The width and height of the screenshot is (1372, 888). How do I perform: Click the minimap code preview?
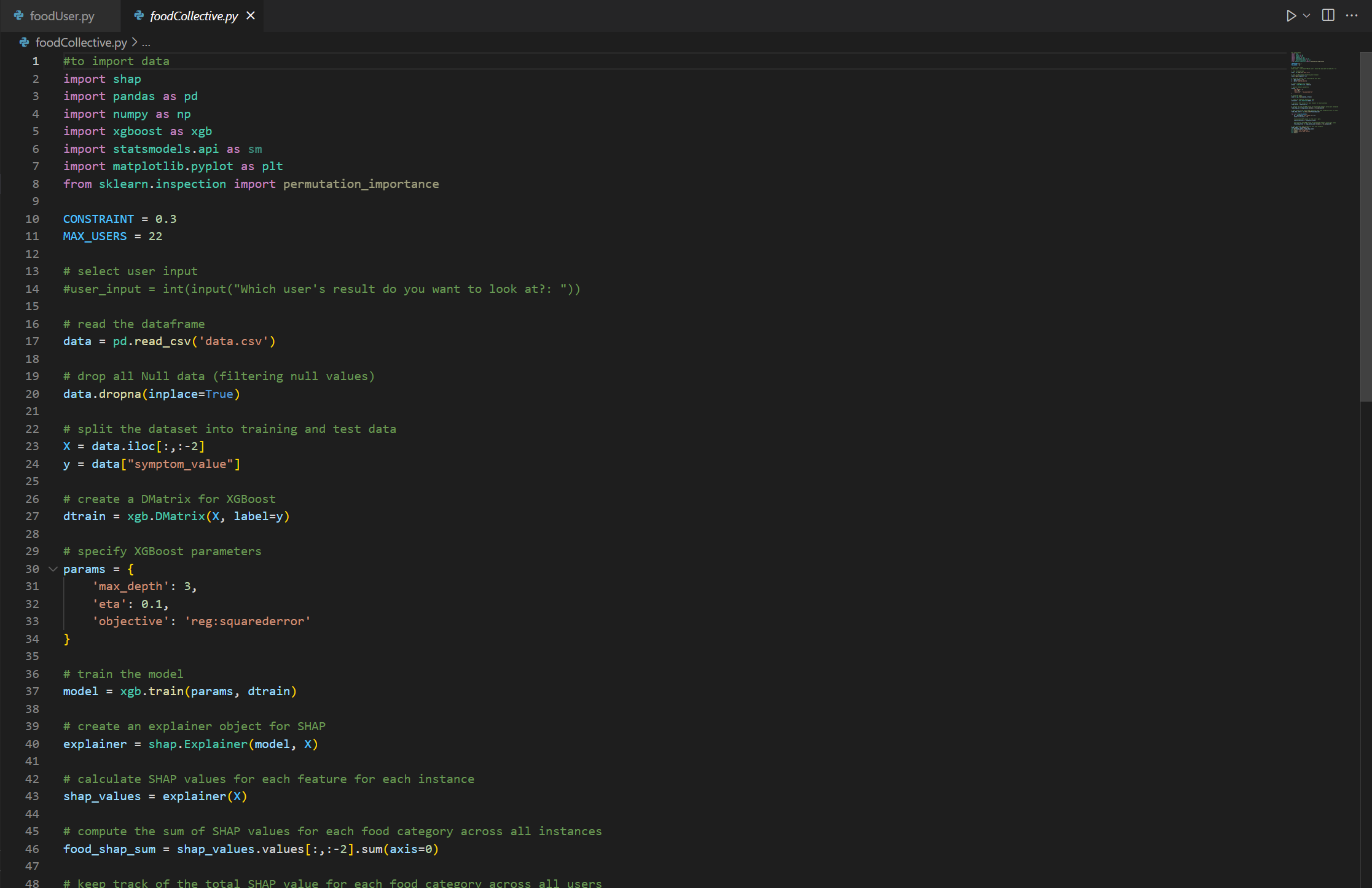[1315, 92]
